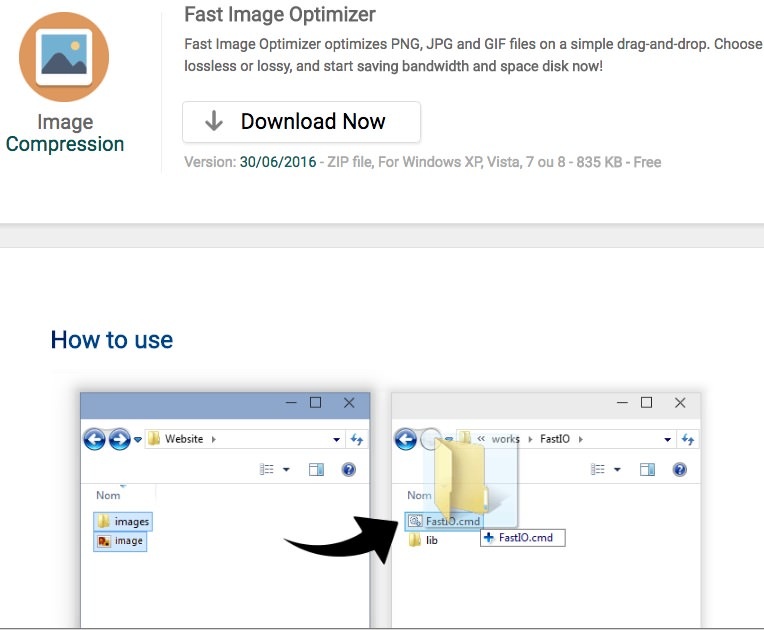Click the works breadcrumb segment

(x=505, y=439)
